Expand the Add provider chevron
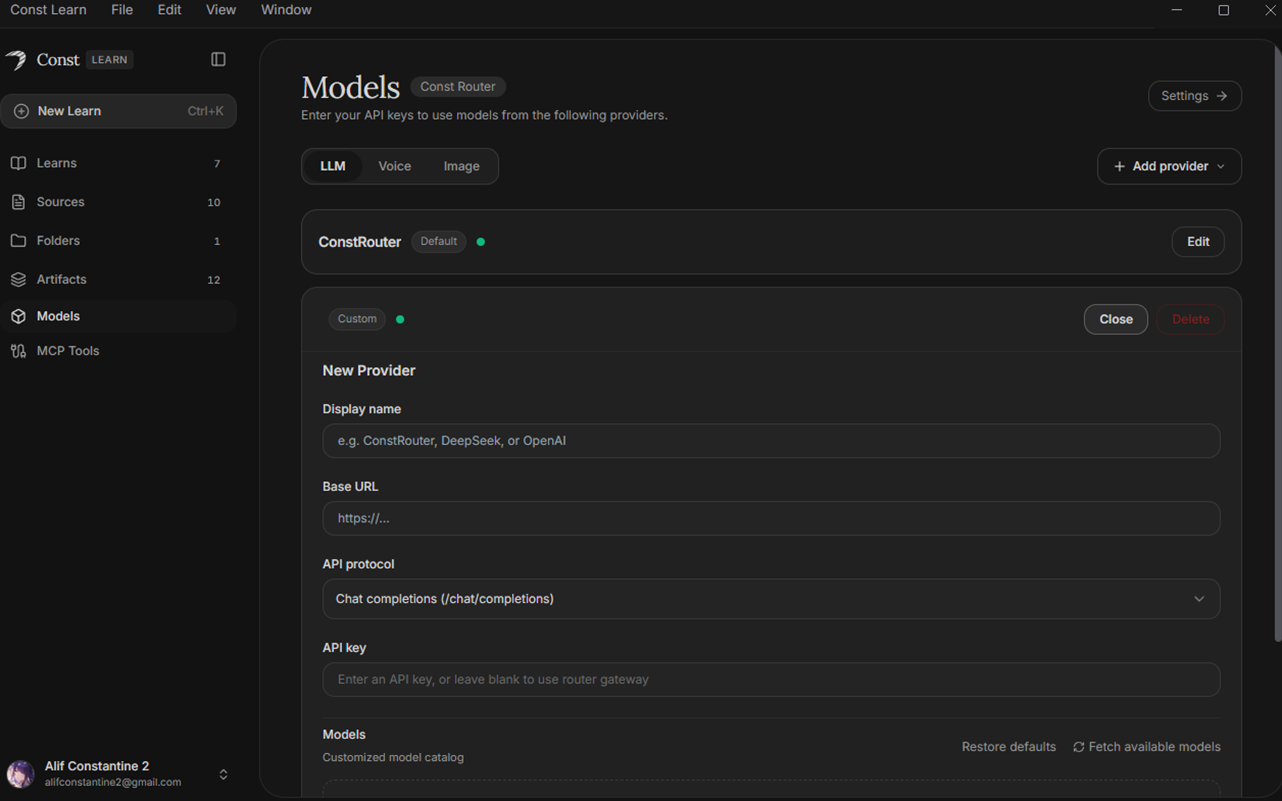 click(x=1220, y=167)
